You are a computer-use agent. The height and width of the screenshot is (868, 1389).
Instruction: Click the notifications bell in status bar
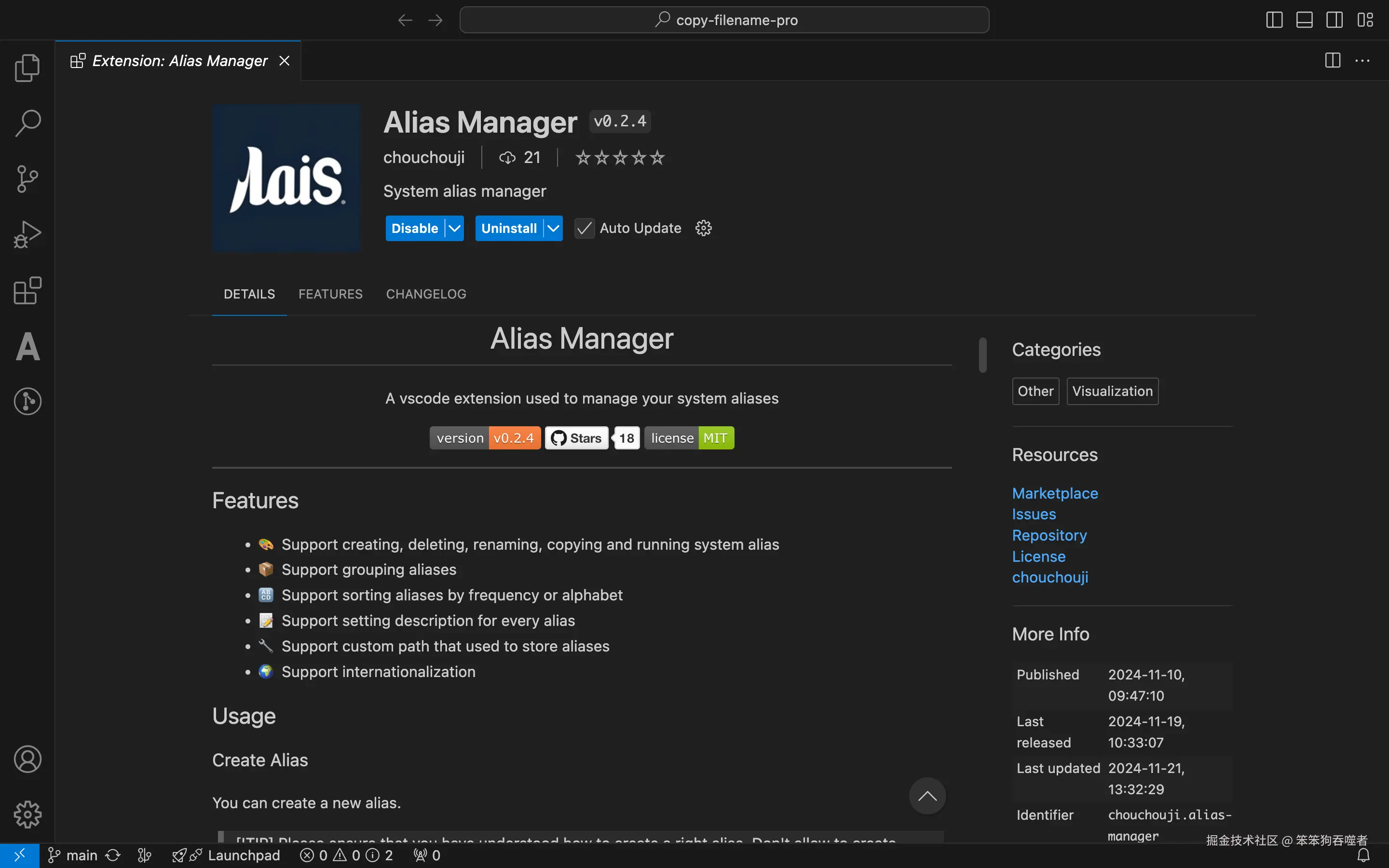1363,855
